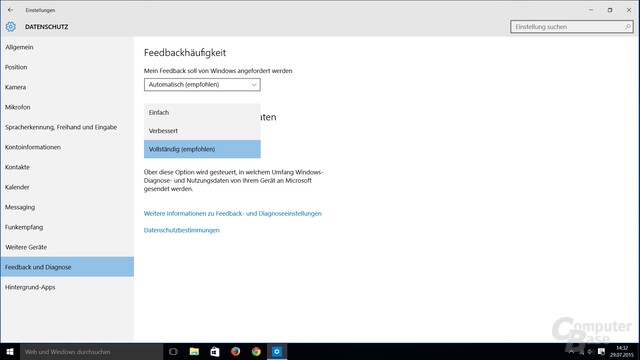The height and width of the screenshot is (360, 640).
Task: Go back with the arrow icon
Action: 11,10
